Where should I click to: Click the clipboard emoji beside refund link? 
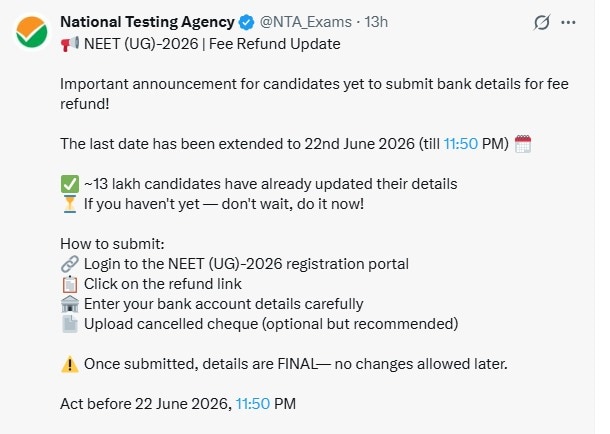[70, 284]
